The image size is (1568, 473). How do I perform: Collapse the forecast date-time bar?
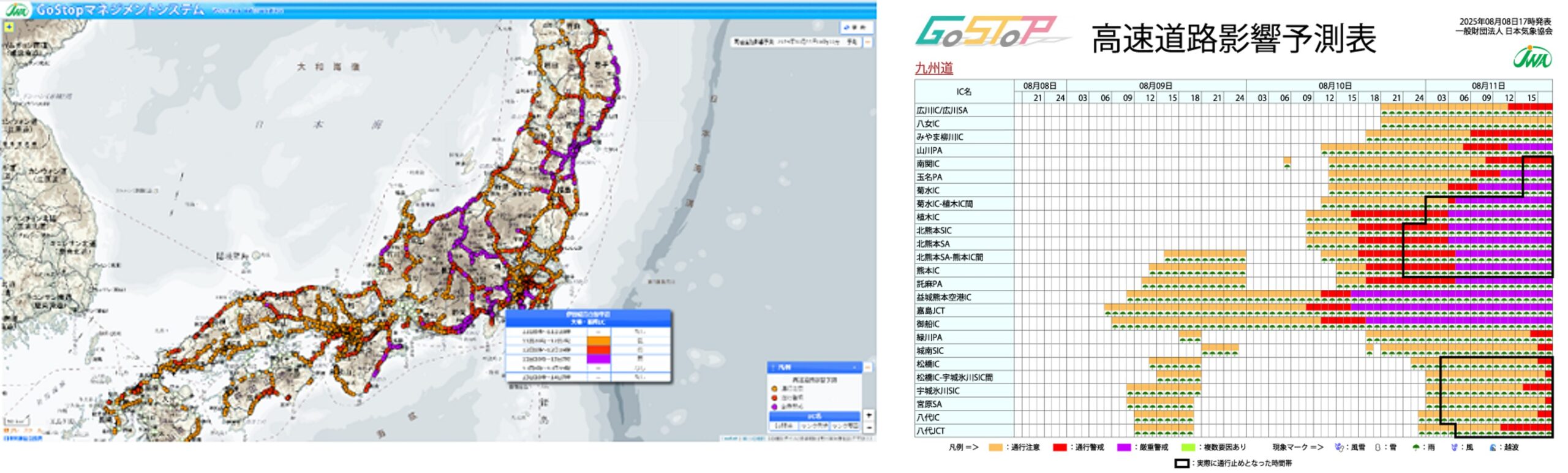coord(868,42)
